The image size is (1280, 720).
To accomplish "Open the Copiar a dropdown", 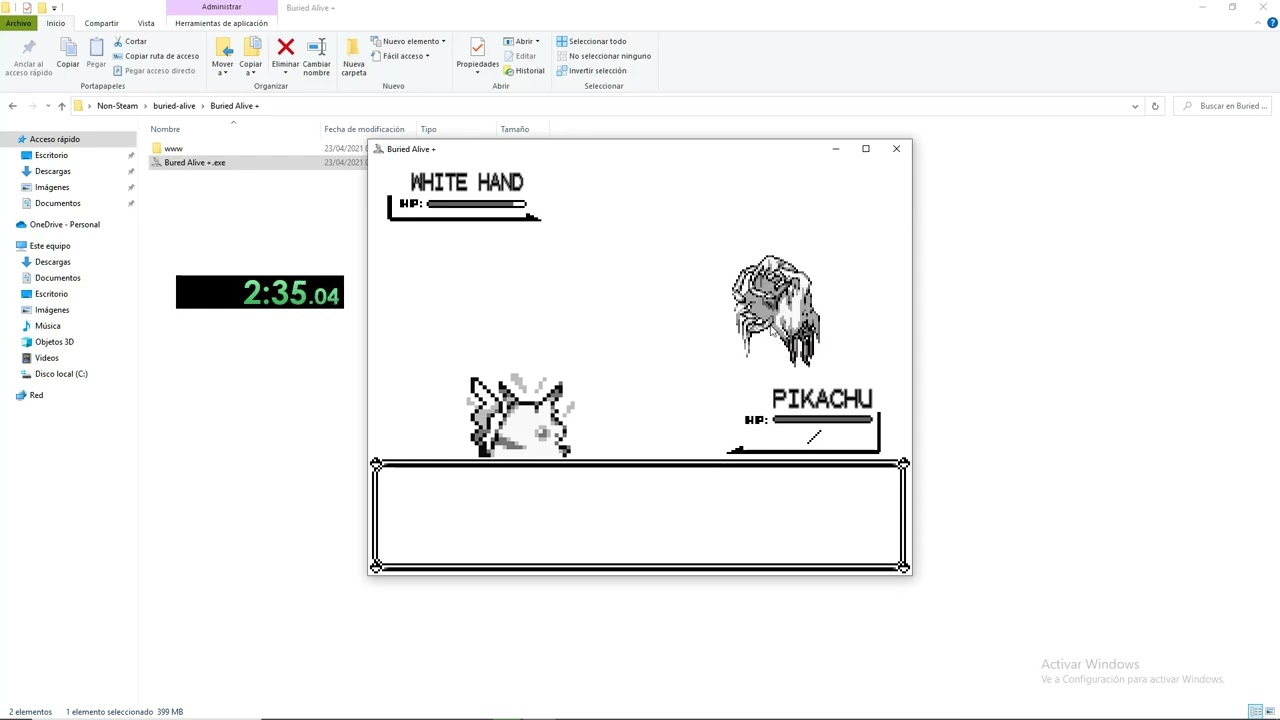I will (251, 56).
